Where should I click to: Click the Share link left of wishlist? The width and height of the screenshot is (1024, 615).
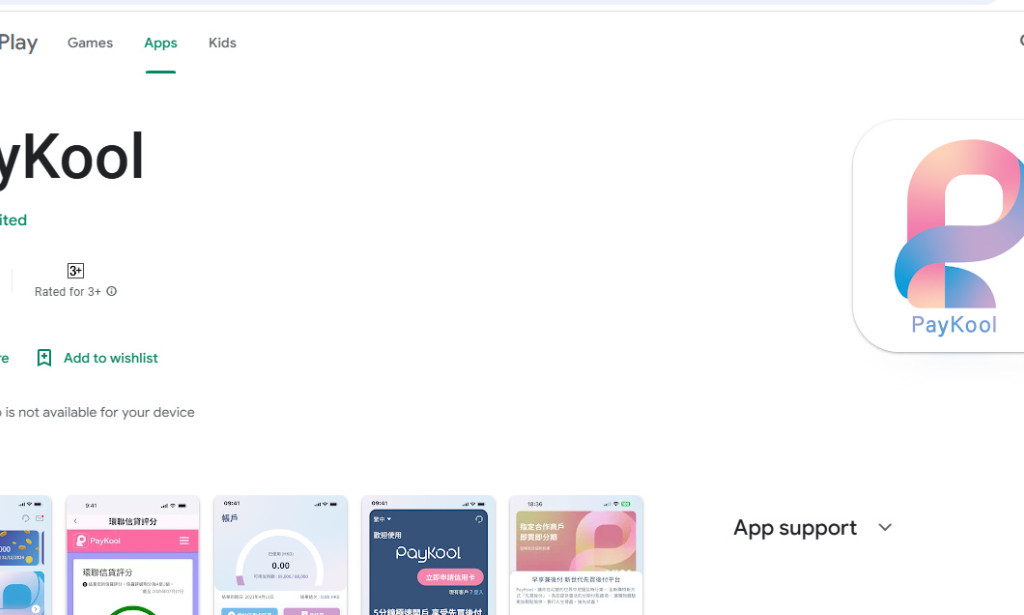4,358
